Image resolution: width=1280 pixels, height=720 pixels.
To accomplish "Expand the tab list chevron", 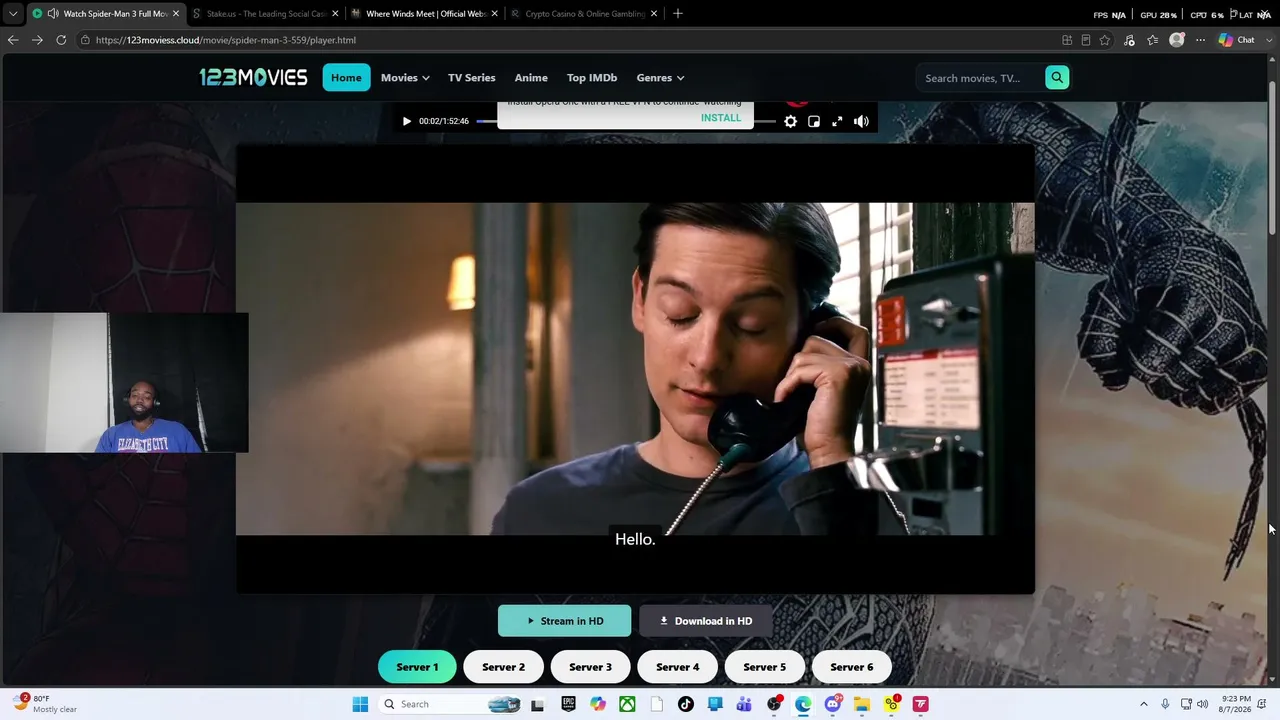I will point(13,14).
